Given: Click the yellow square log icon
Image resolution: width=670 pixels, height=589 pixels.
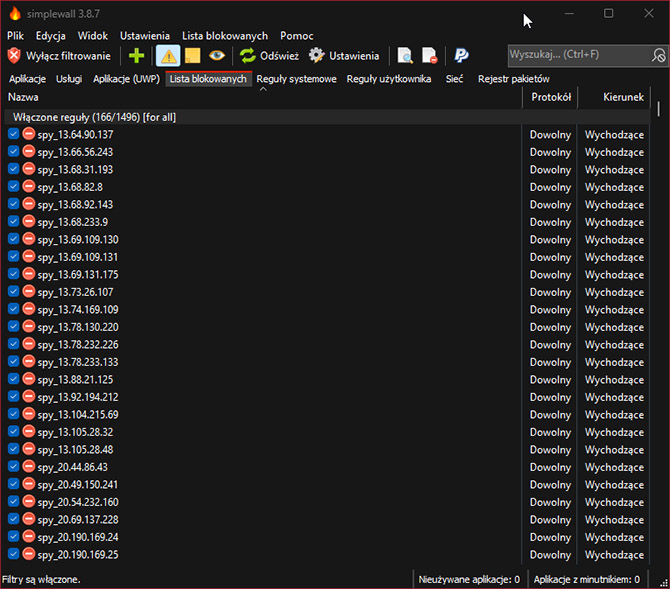Looking at the screenshot, I should tap(193, 56).
